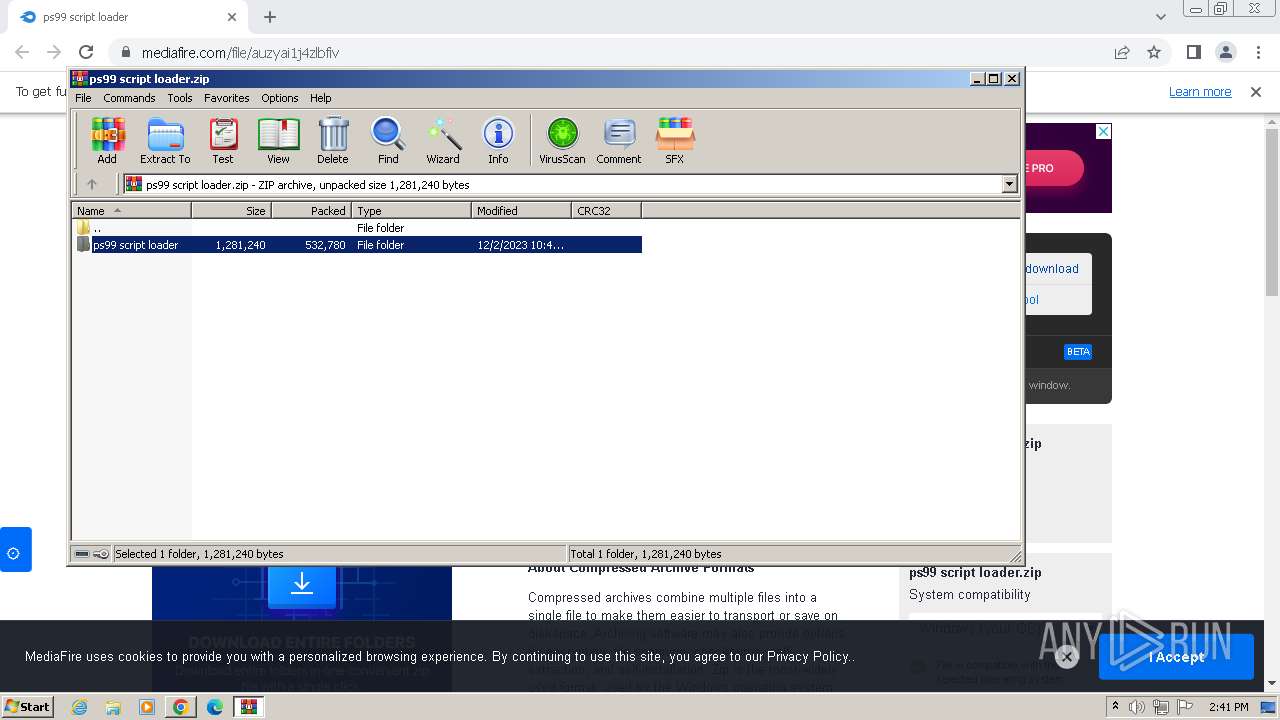Show hidden tray icons arrow

click(x=1115, y=706)
